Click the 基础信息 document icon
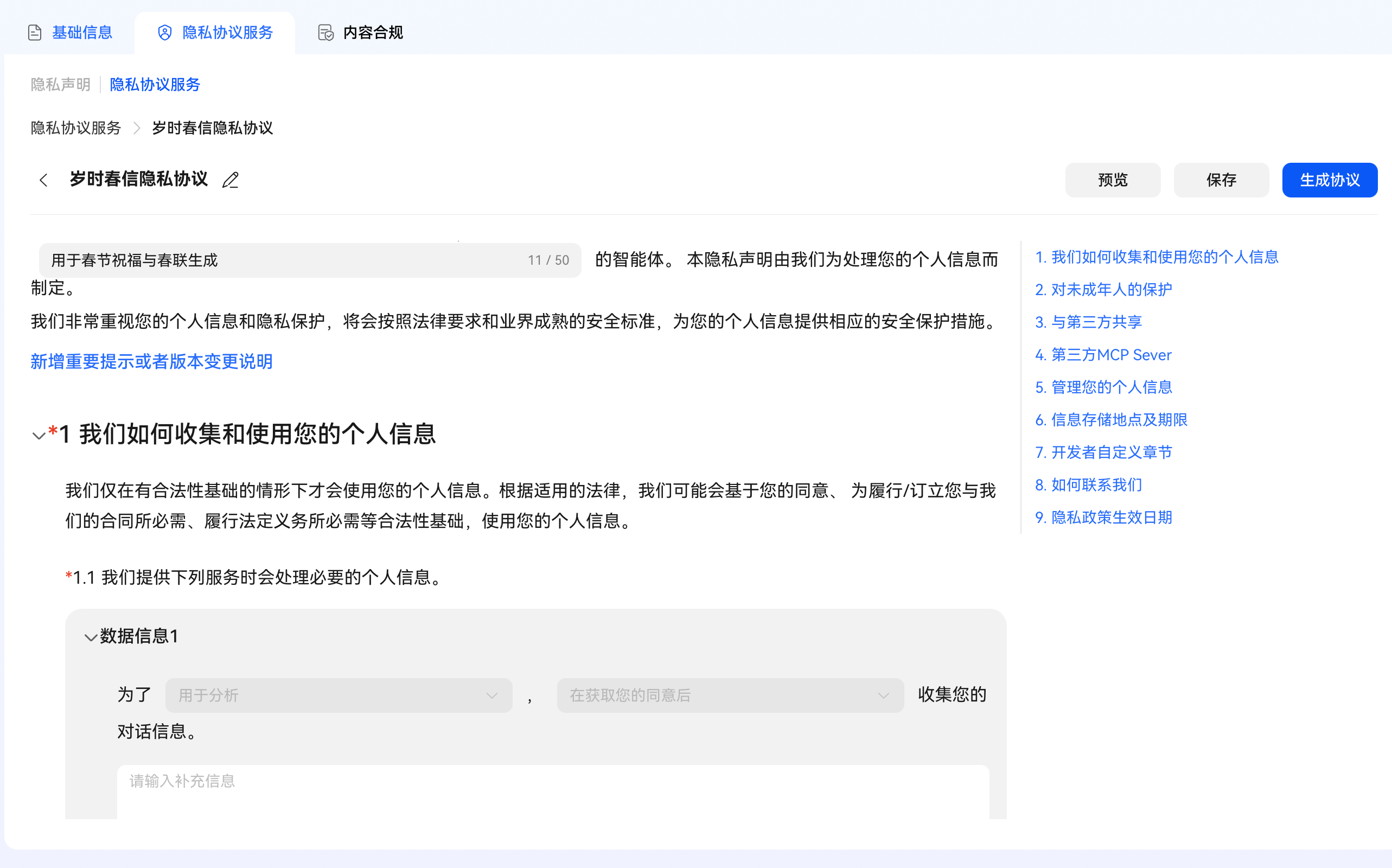The height and width of the screenshot is (868, 1392). [x=34, y=33]
